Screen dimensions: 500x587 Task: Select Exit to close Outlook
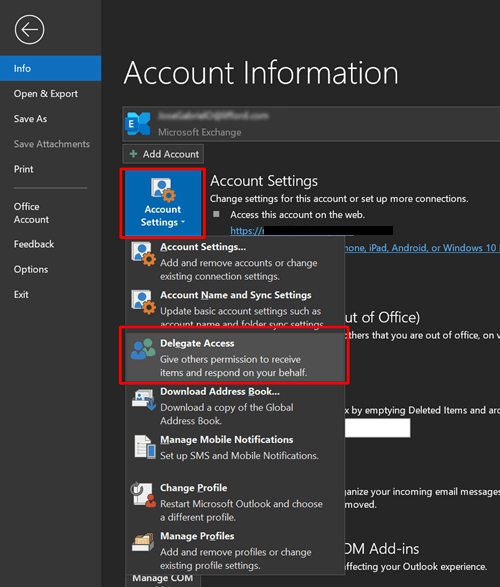[51, 295]
